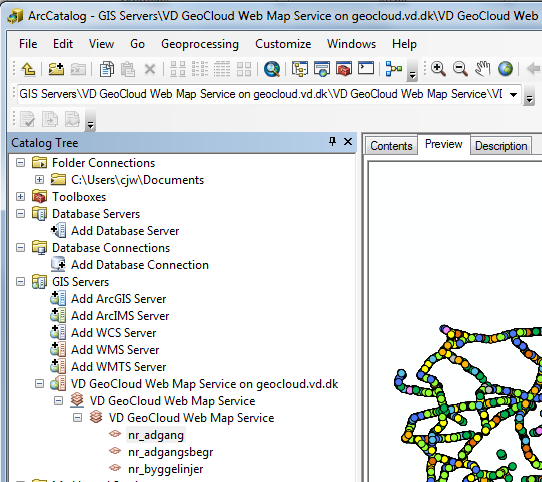Click the Delete X toolbar icon
The height and width of the screenshot is (482, 542).
(x=150, y=69)
